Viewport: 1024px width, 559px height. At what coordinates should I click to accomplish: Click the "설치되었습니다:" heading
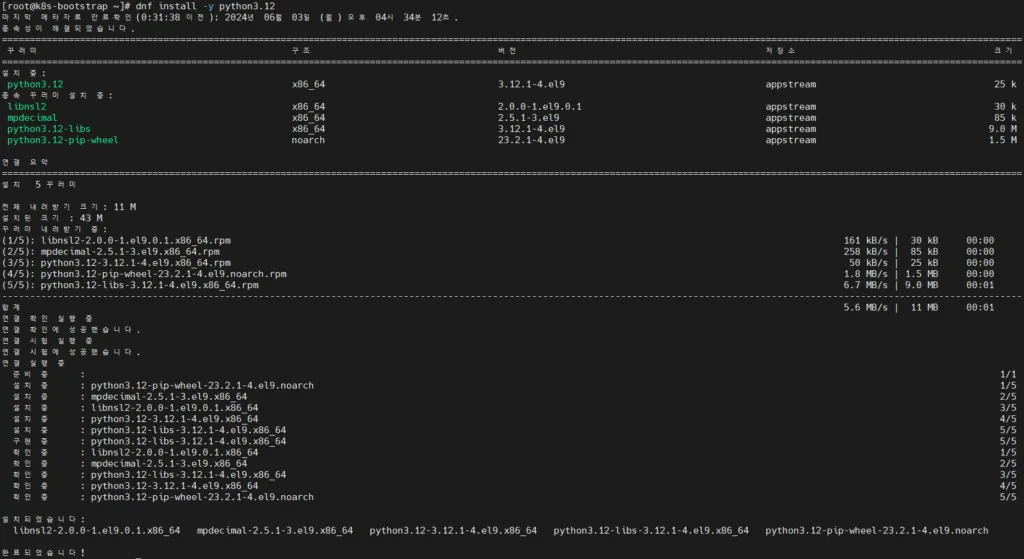(43, 519)
